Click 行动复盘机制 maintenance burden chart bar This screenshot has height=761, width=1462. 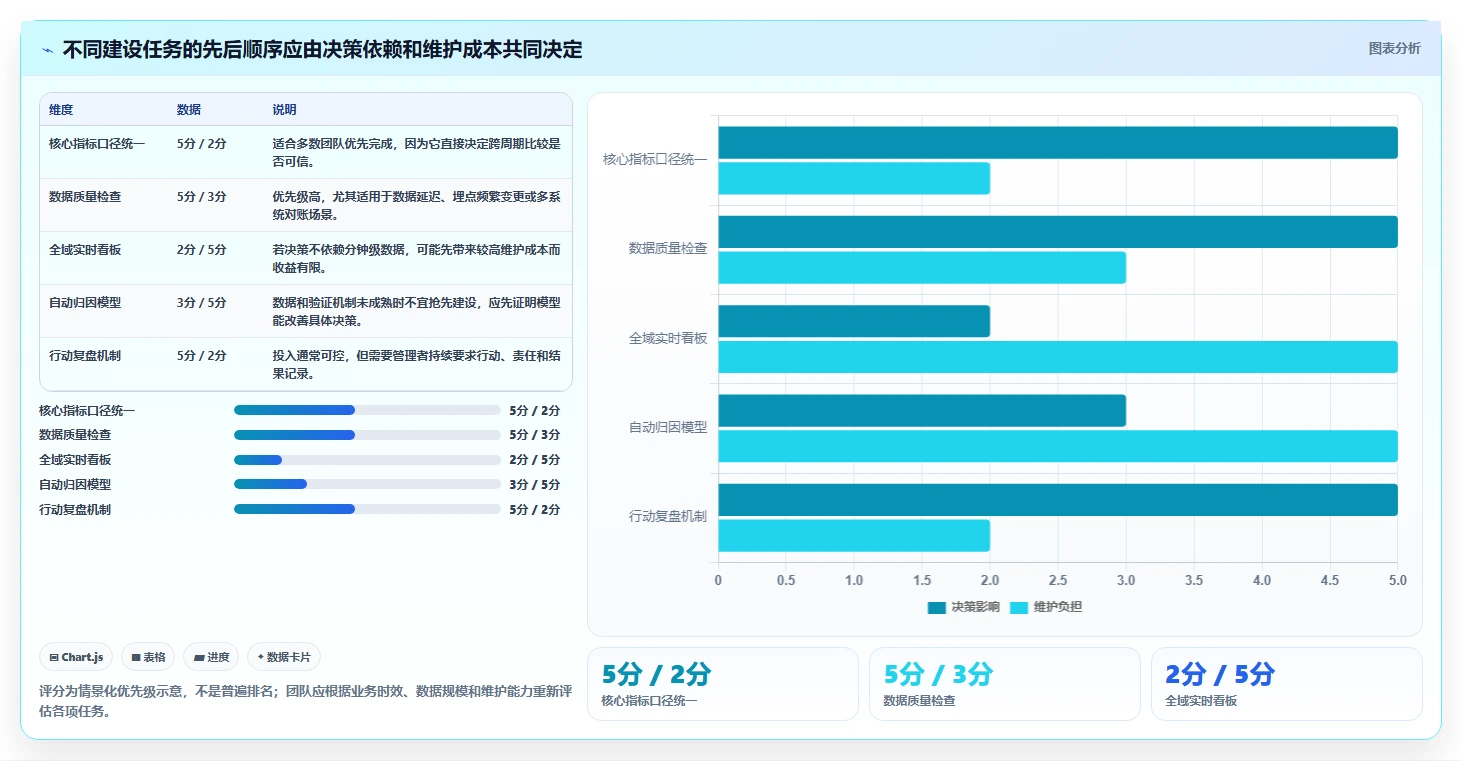854,536
